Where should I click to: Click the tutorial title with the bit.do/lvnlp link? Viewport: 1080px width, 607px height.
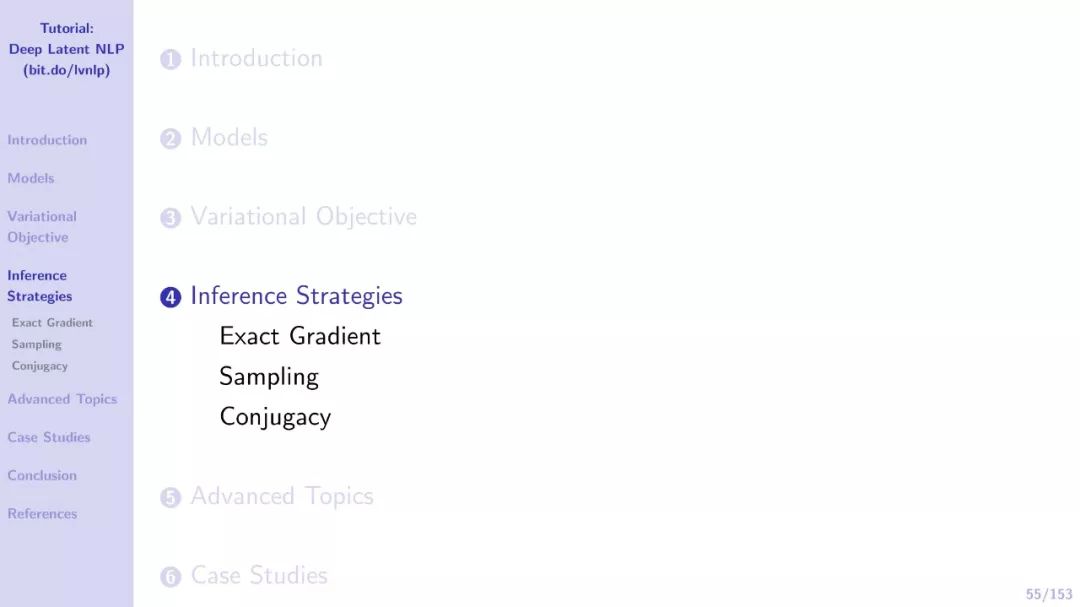coord(66,49)
